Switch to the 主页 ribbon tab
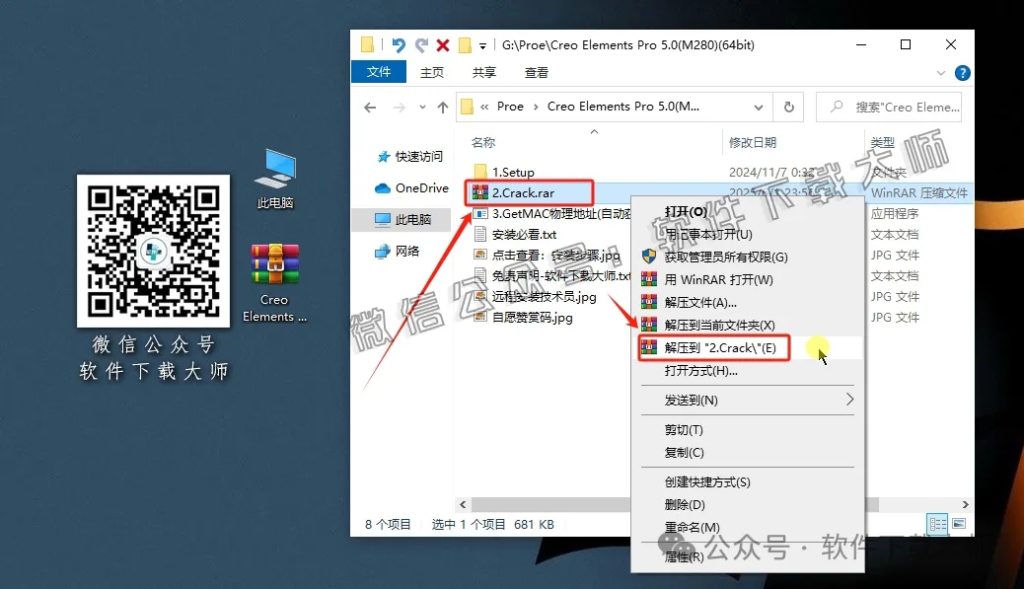This screenshot has width=1024, height=589. pyautogui.click(x=432, y=72)
